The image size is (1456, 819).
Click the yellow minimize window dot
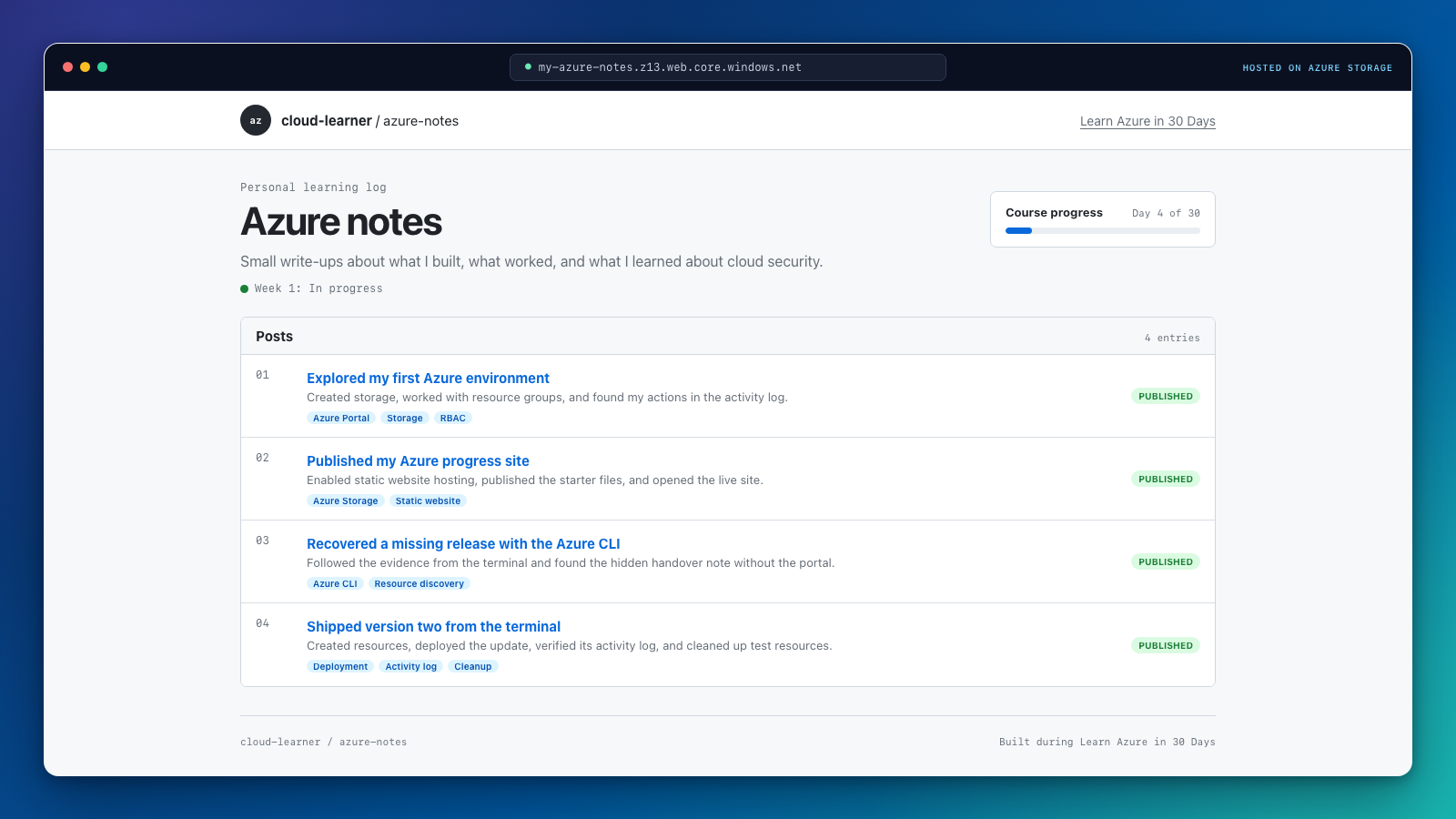(85, 67)
